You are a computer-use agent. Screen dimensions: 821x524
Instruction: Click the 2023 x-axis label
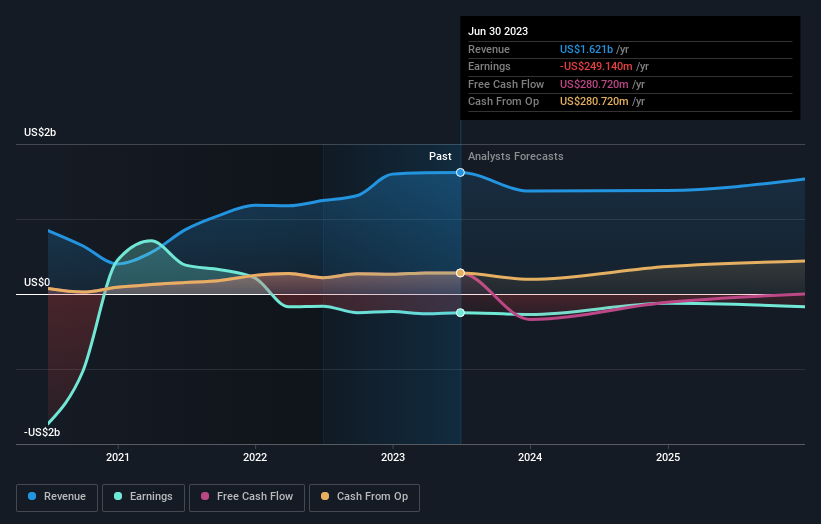393,457
